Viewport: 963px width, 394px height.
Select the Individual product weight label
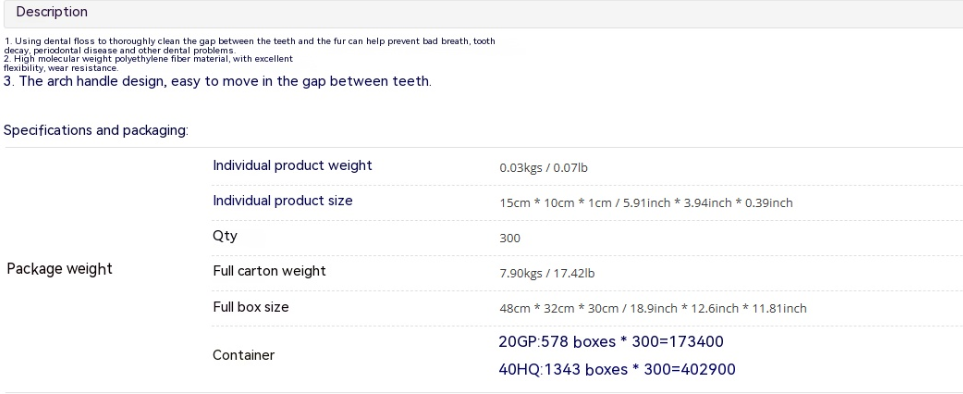coord(292,166)
